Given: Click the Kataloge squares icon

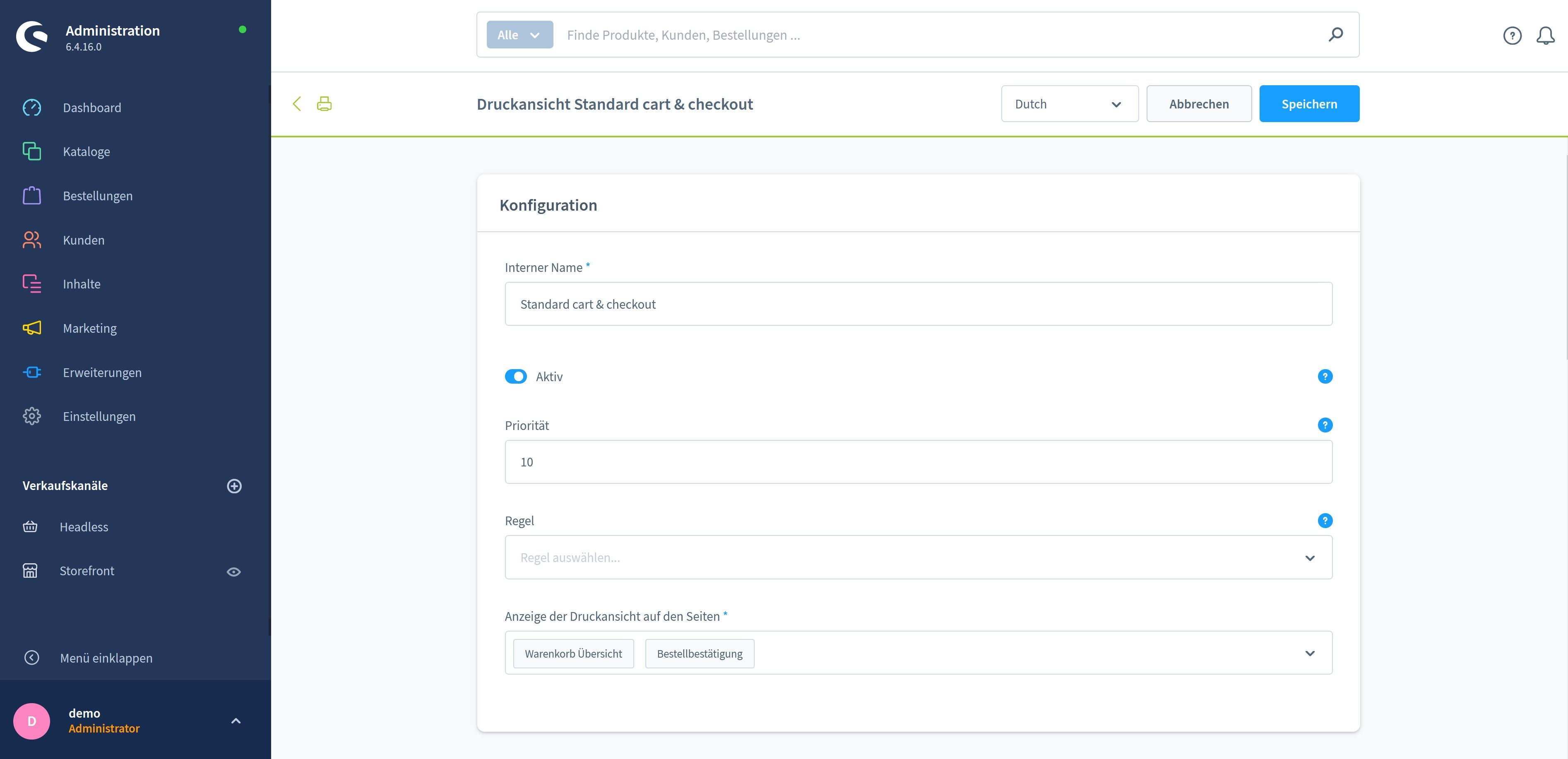Looking at the screenshot, I should click(x=31, y=151).
